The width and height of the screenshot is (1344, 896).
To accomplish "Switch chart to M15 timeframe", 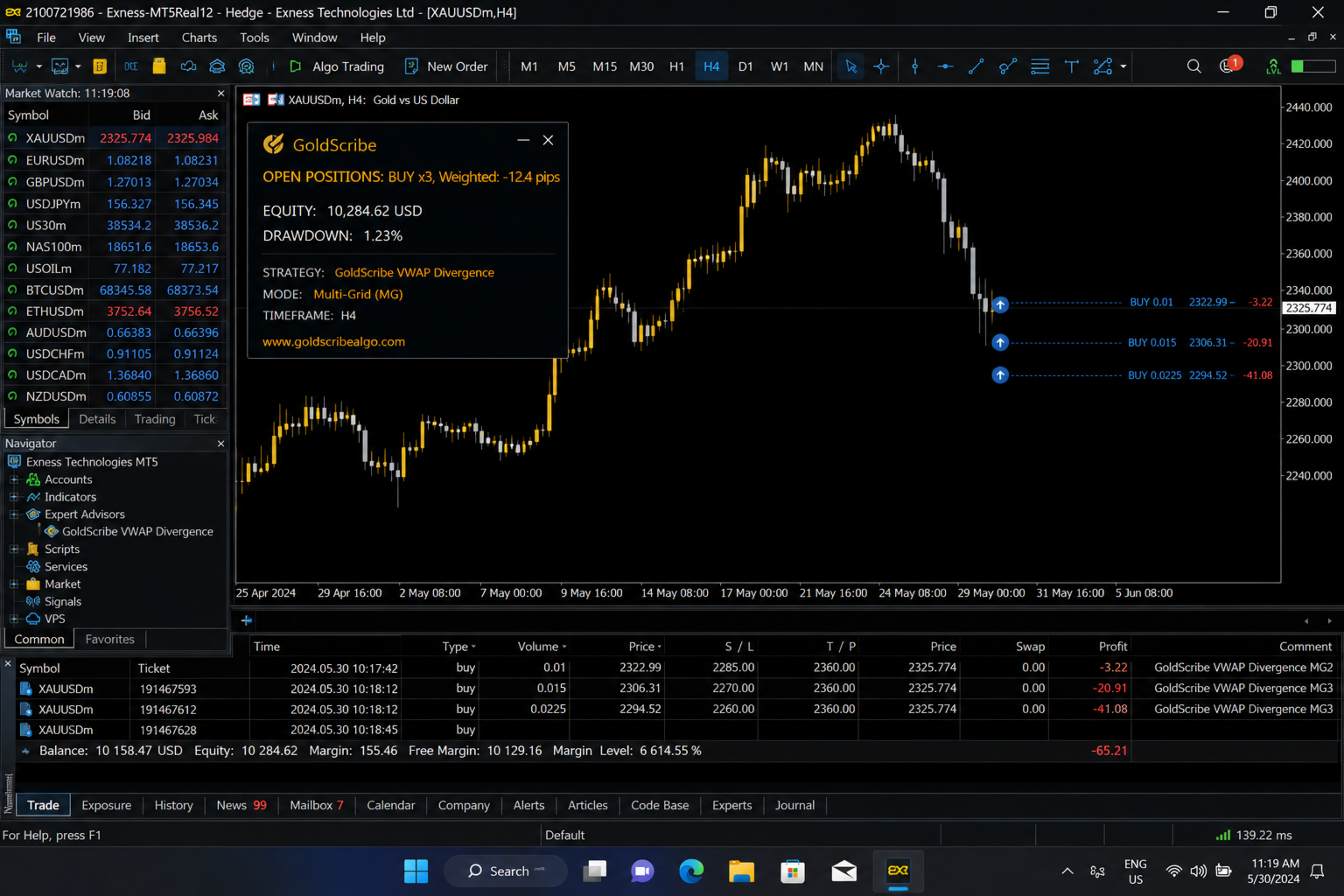I will (605, 66).
